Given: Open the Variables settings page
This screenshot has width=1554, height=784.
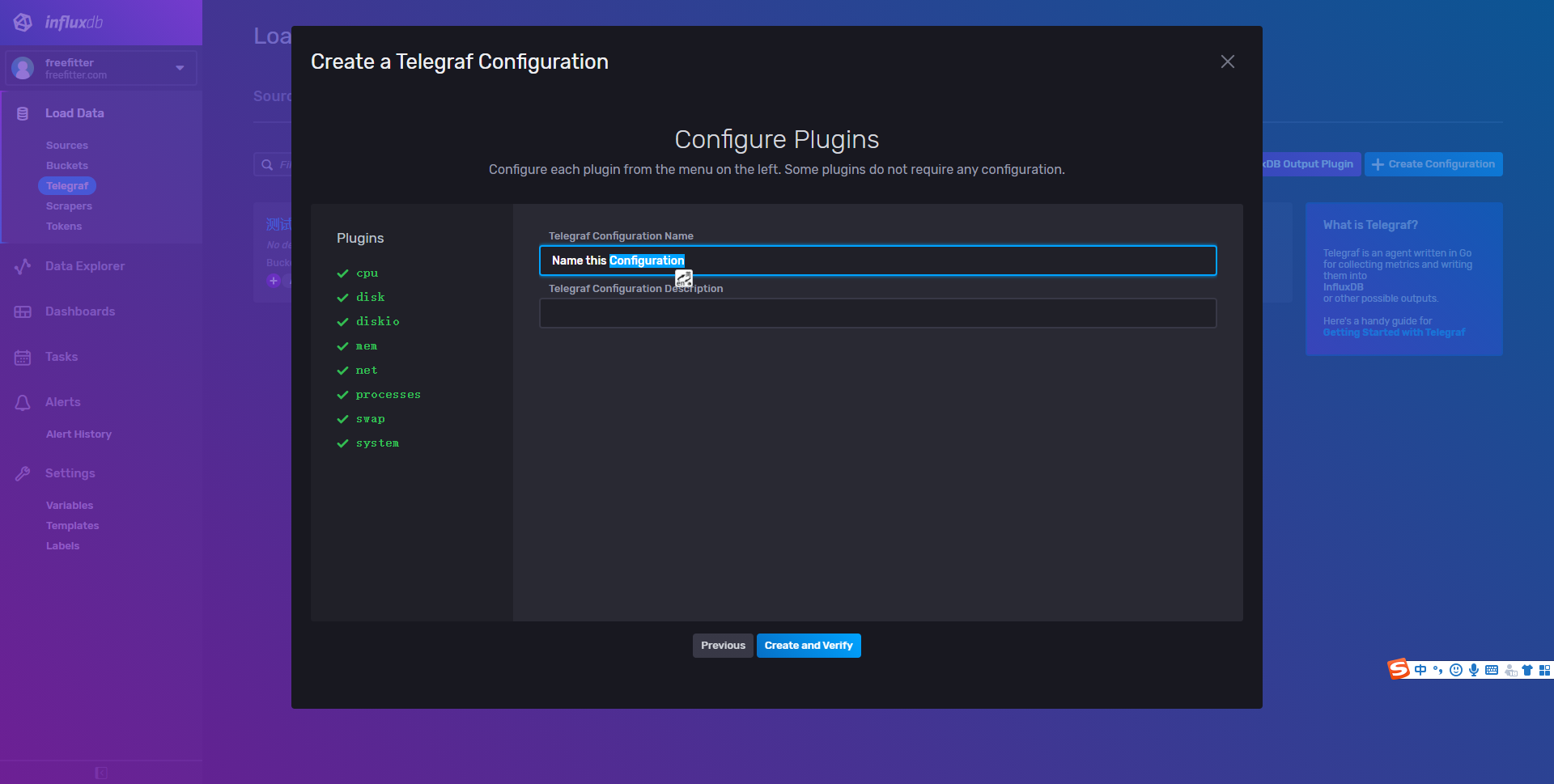Looking at the screenshot, I should (70, 506).
